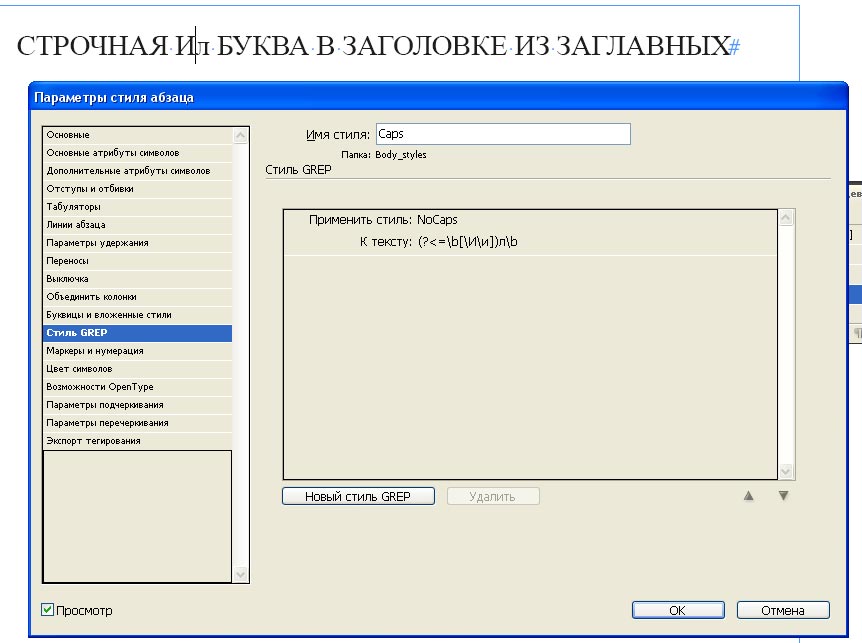
Task: Cancel dialog with Отмена button
Action: [783, 610]
